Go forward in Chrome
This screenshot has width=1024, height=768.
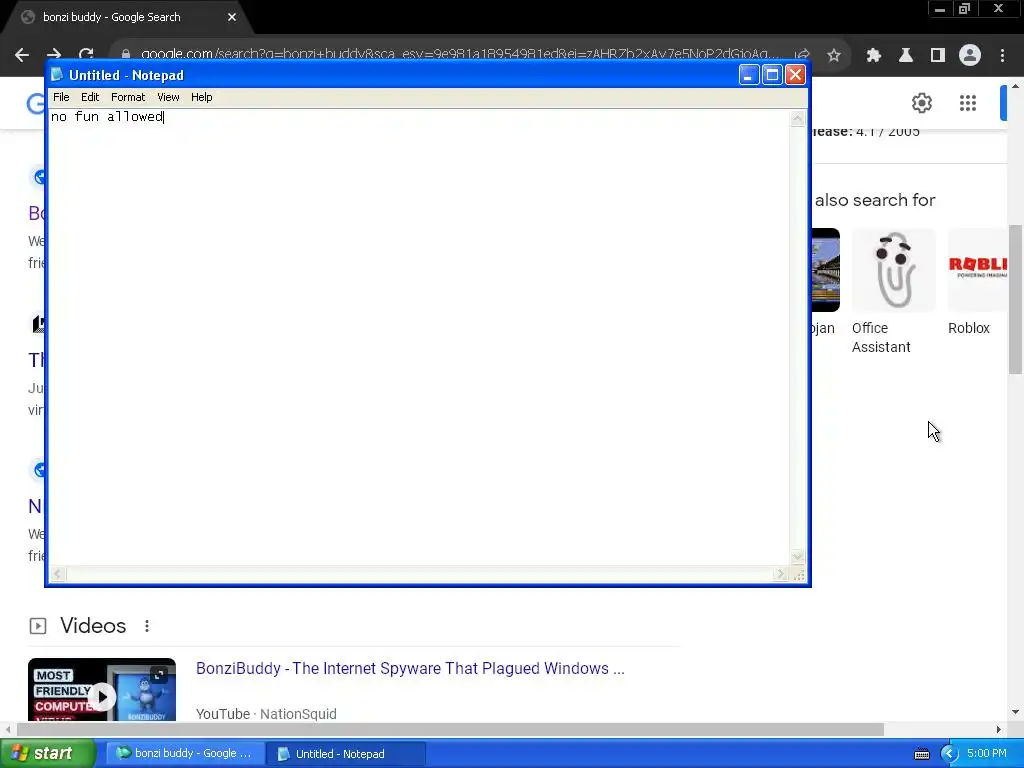[54, 55]
